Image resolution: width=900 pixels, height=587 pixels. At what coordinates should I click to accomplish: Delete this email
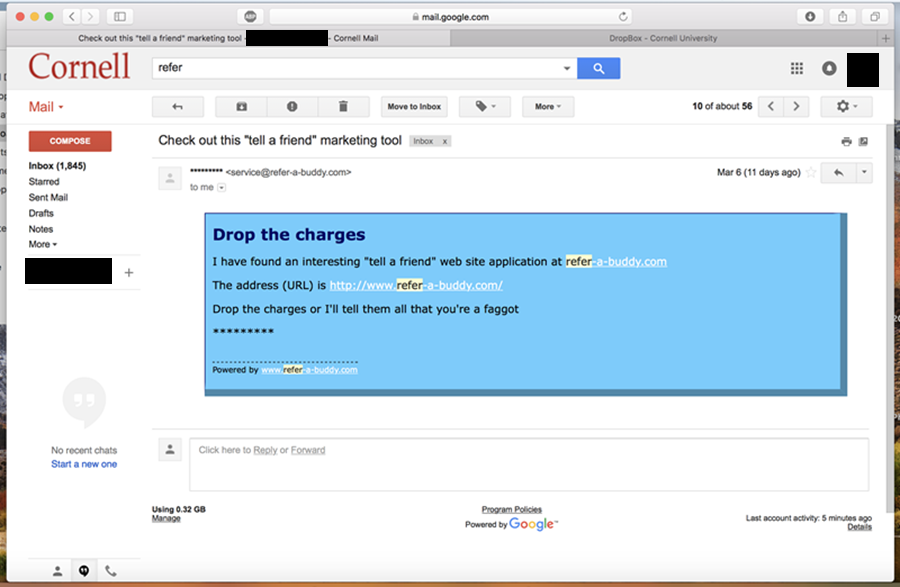[343, 107]
